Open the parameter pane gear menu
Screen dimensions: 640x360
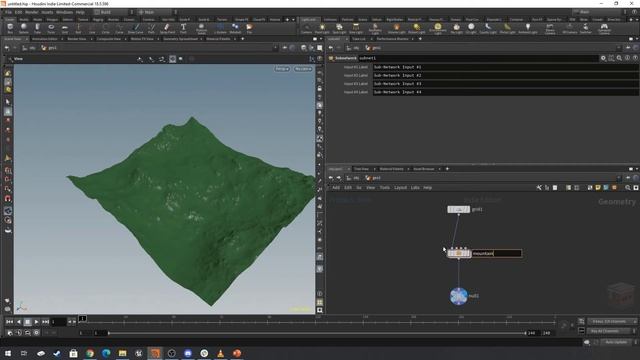(x=603, y=58)
